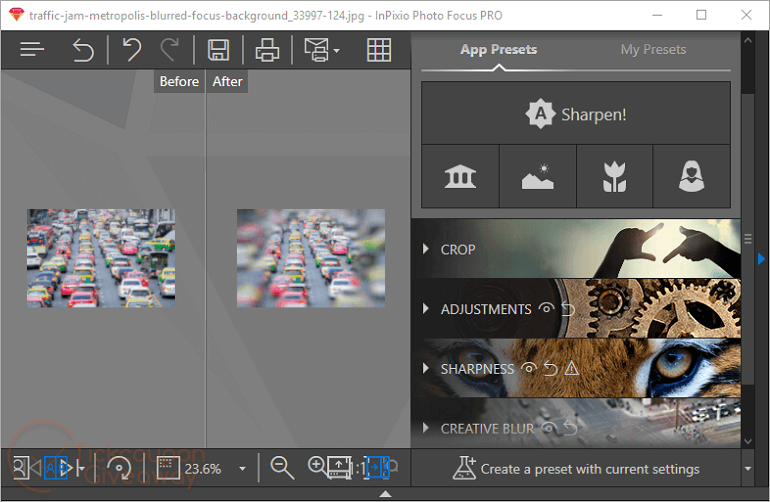Image resolution: width=770 pixels, height=502 pixels.
Task: Click the panel scrollbar up arrow
Action: click(x=747, y=40)
